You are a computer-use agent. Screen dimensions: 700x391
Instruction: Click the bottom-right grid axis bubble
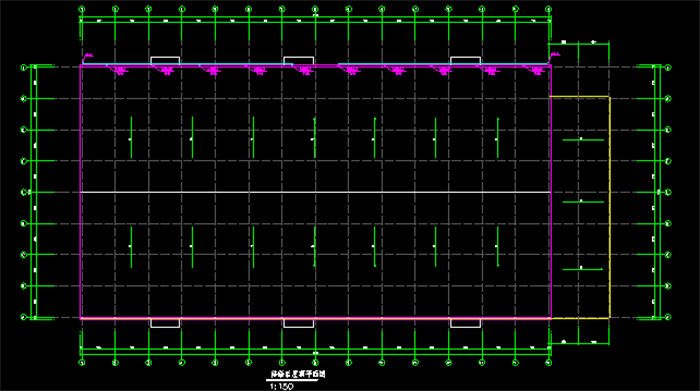549,363
